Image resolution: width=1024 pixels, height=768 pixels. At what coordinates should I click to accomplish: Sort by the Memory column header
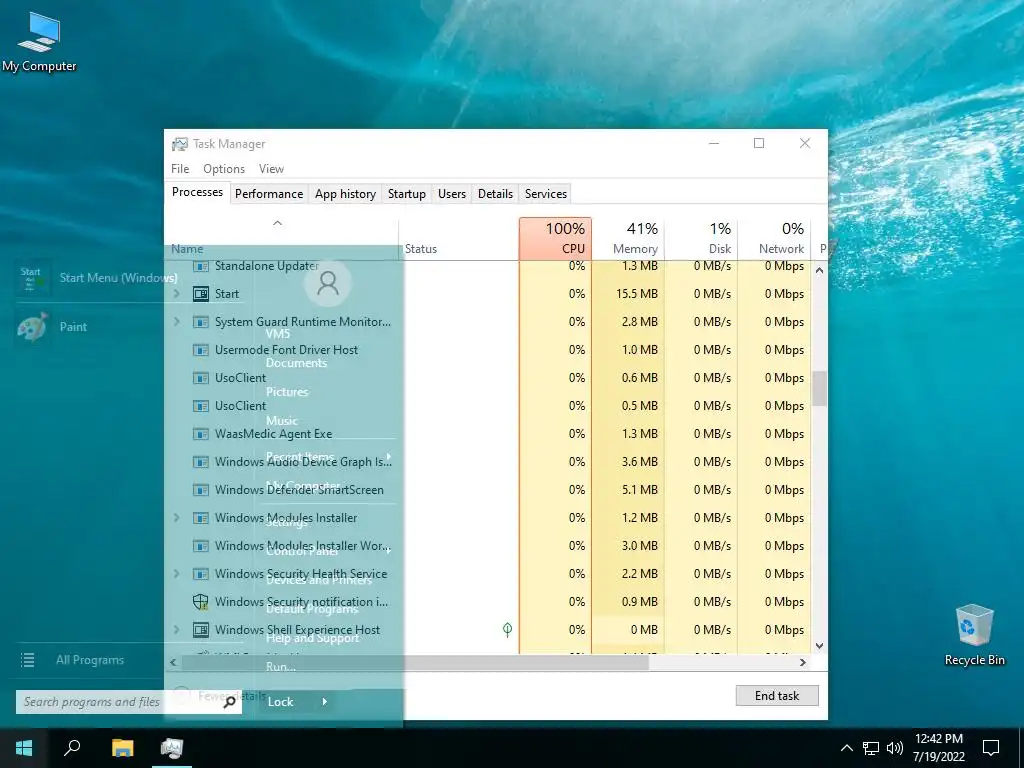pos(628,238)
